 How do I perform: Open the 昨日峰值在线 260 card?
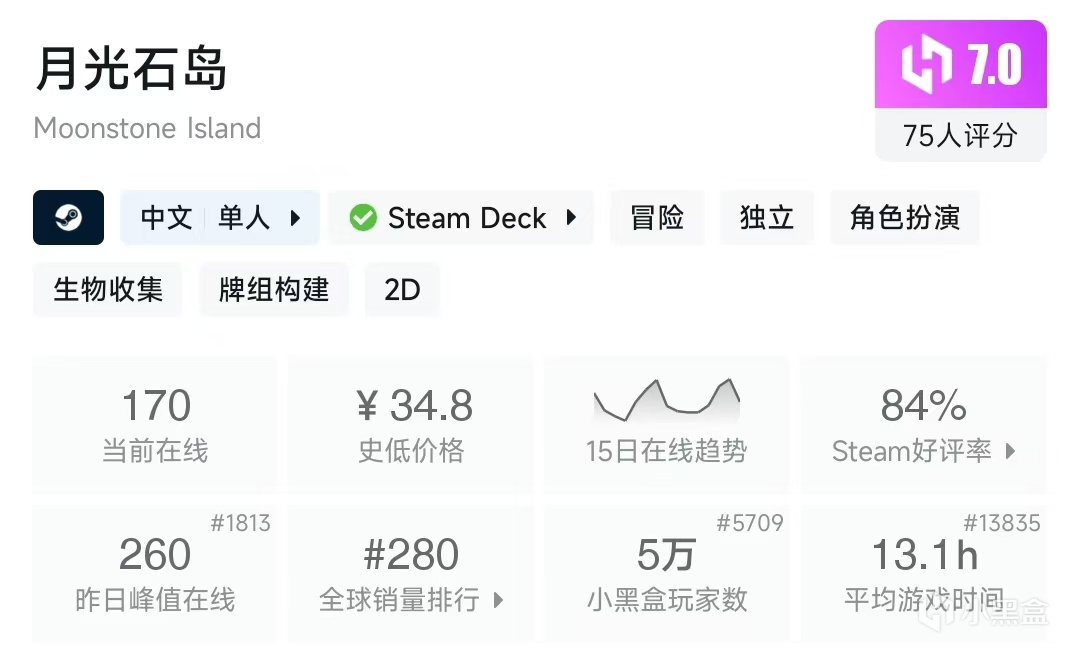click(155, 574)
